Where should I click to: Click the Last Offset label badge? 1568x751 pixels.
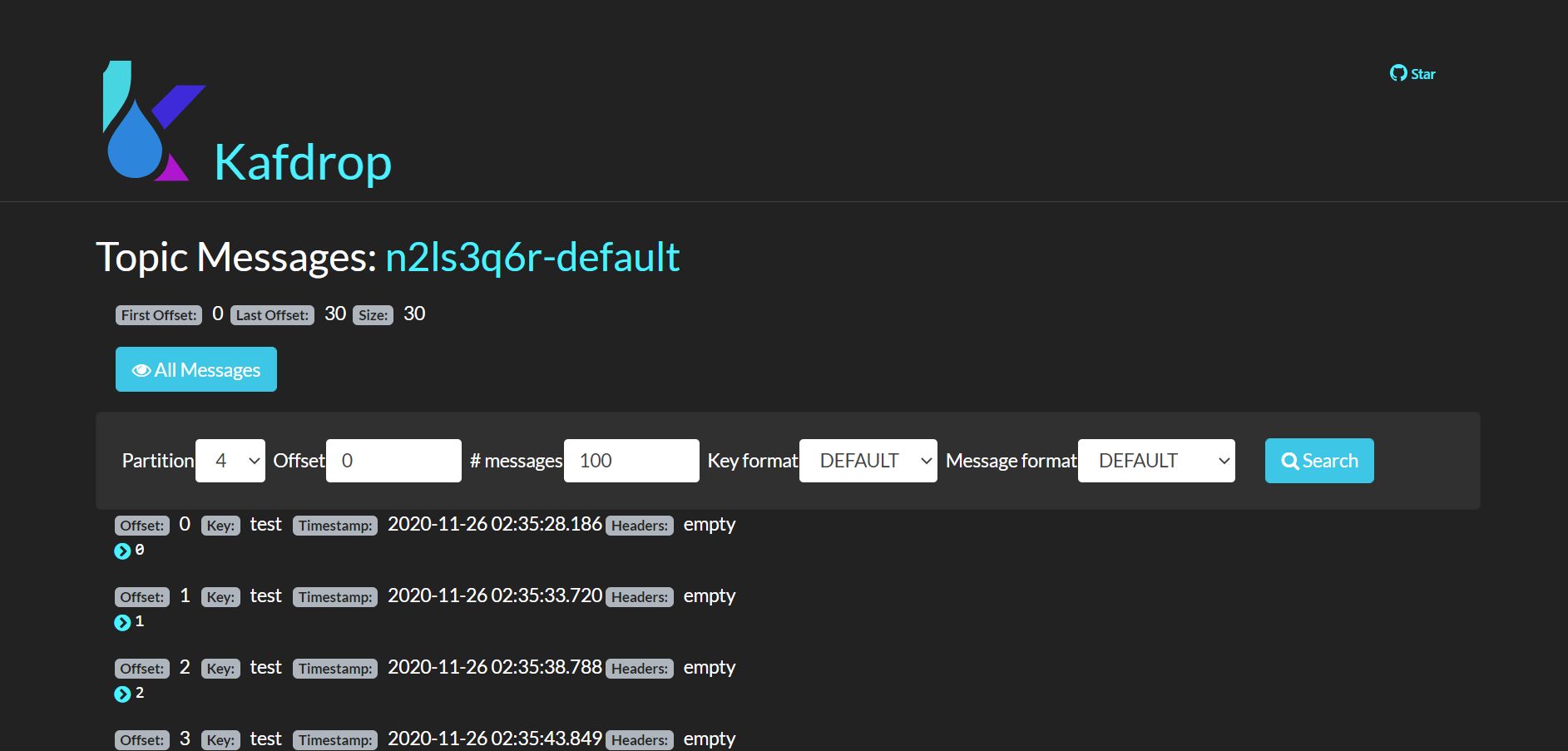(272, 315)
